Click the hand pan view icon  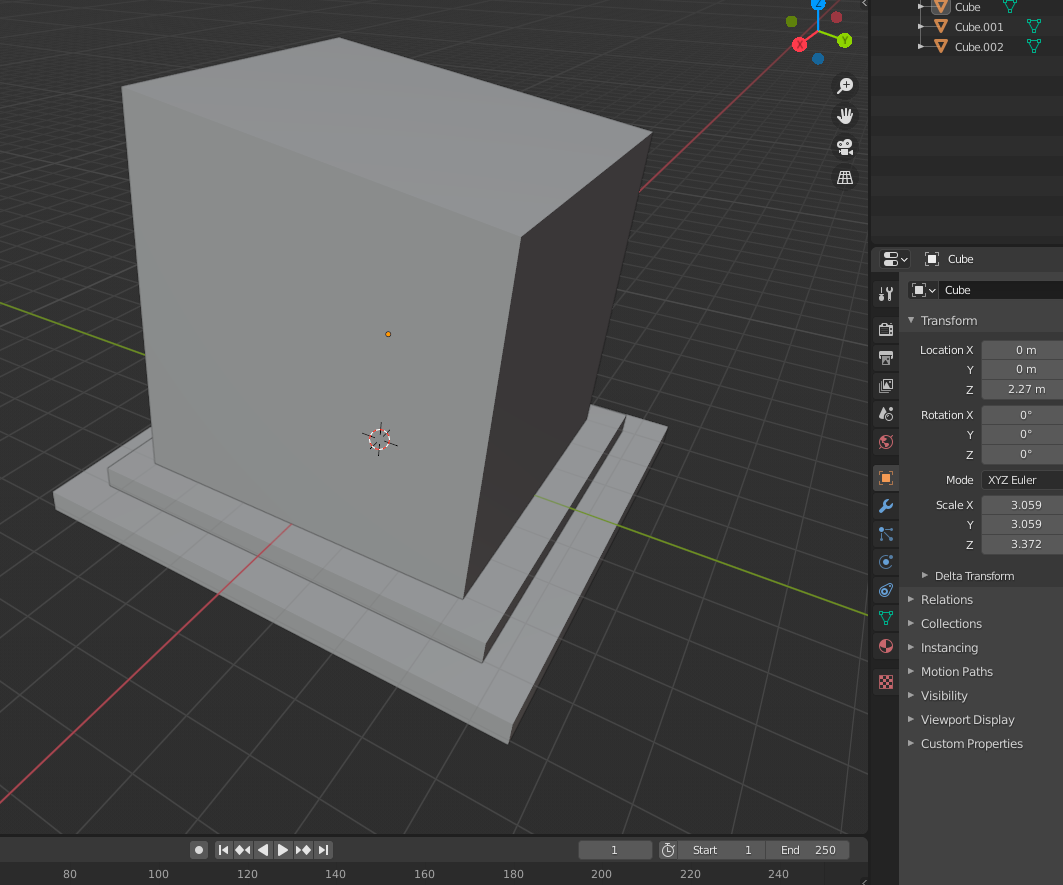click(x=845, y=116)
